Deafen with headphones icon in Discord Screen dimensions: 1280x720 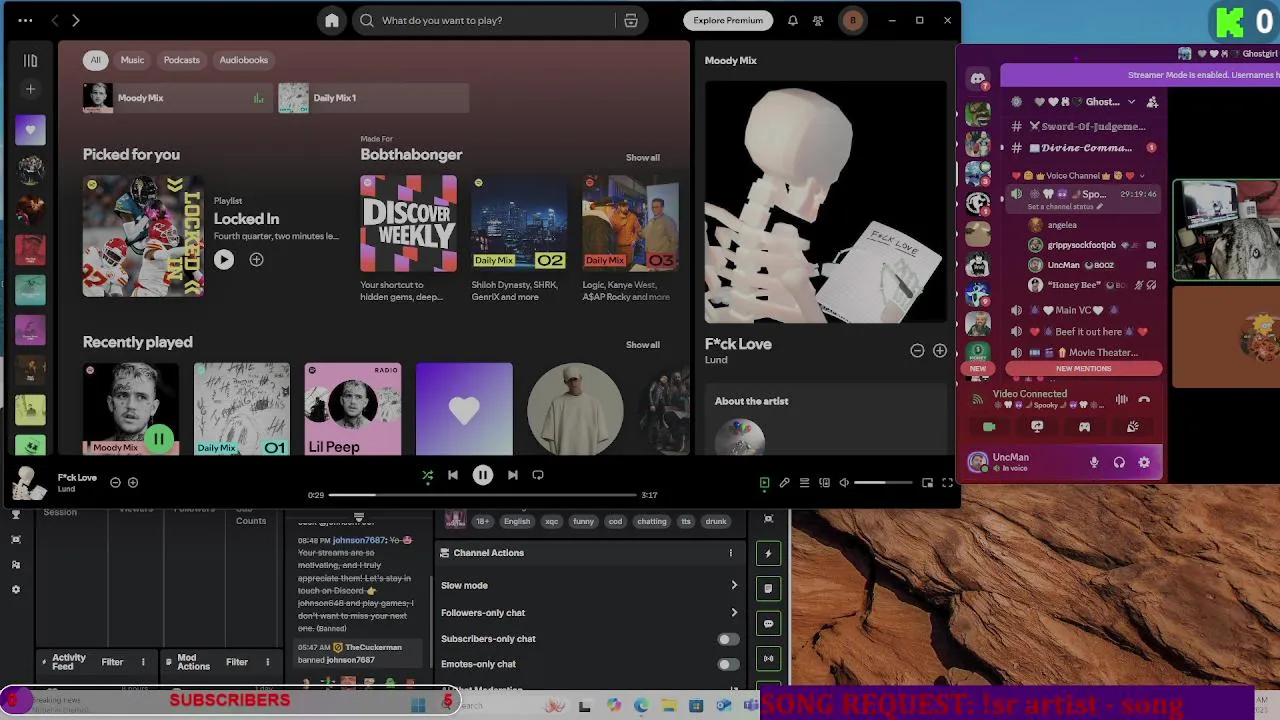(x=1119, y=462)
